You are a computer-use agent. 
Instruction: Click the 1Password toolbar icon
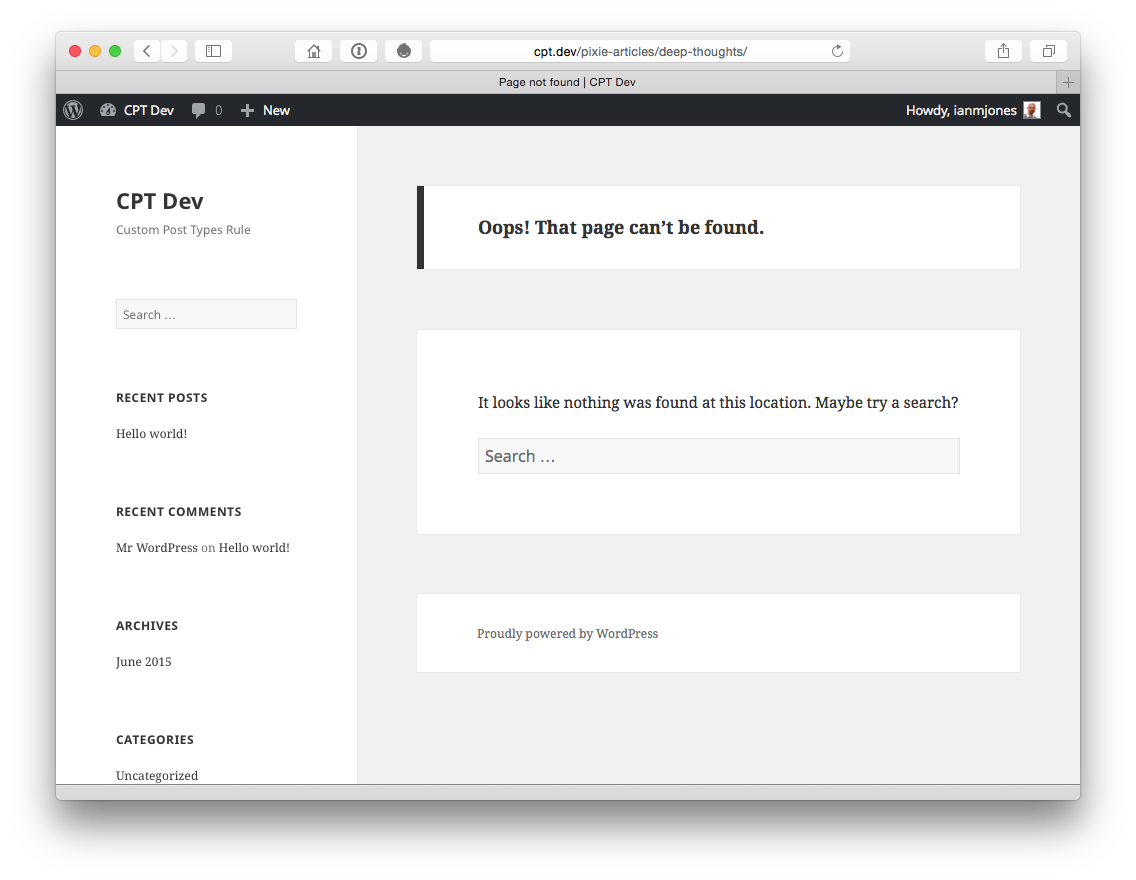359,51
